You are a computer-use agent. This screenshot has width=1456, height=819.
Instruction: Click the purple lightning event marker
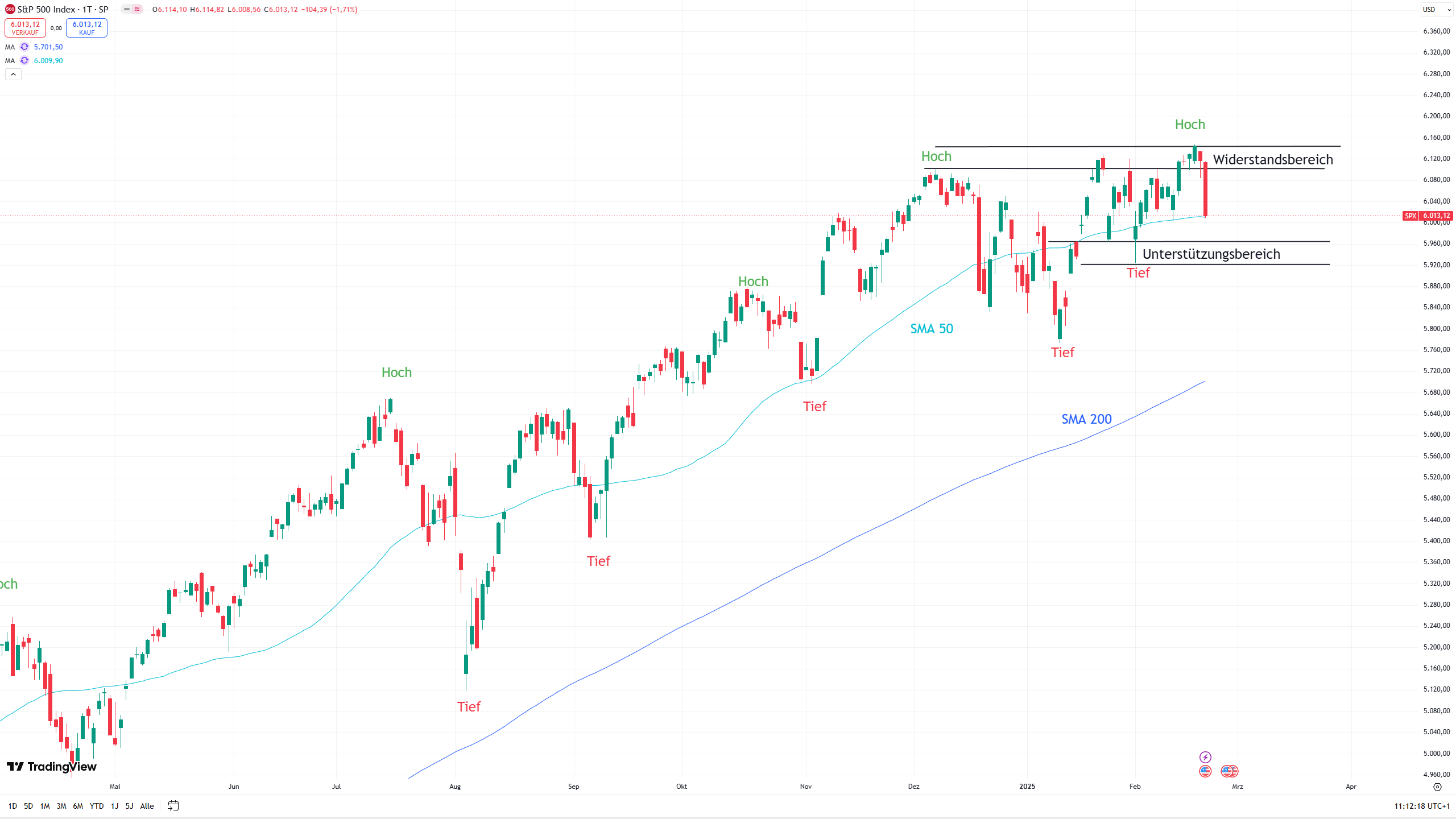coord(1205,757)
